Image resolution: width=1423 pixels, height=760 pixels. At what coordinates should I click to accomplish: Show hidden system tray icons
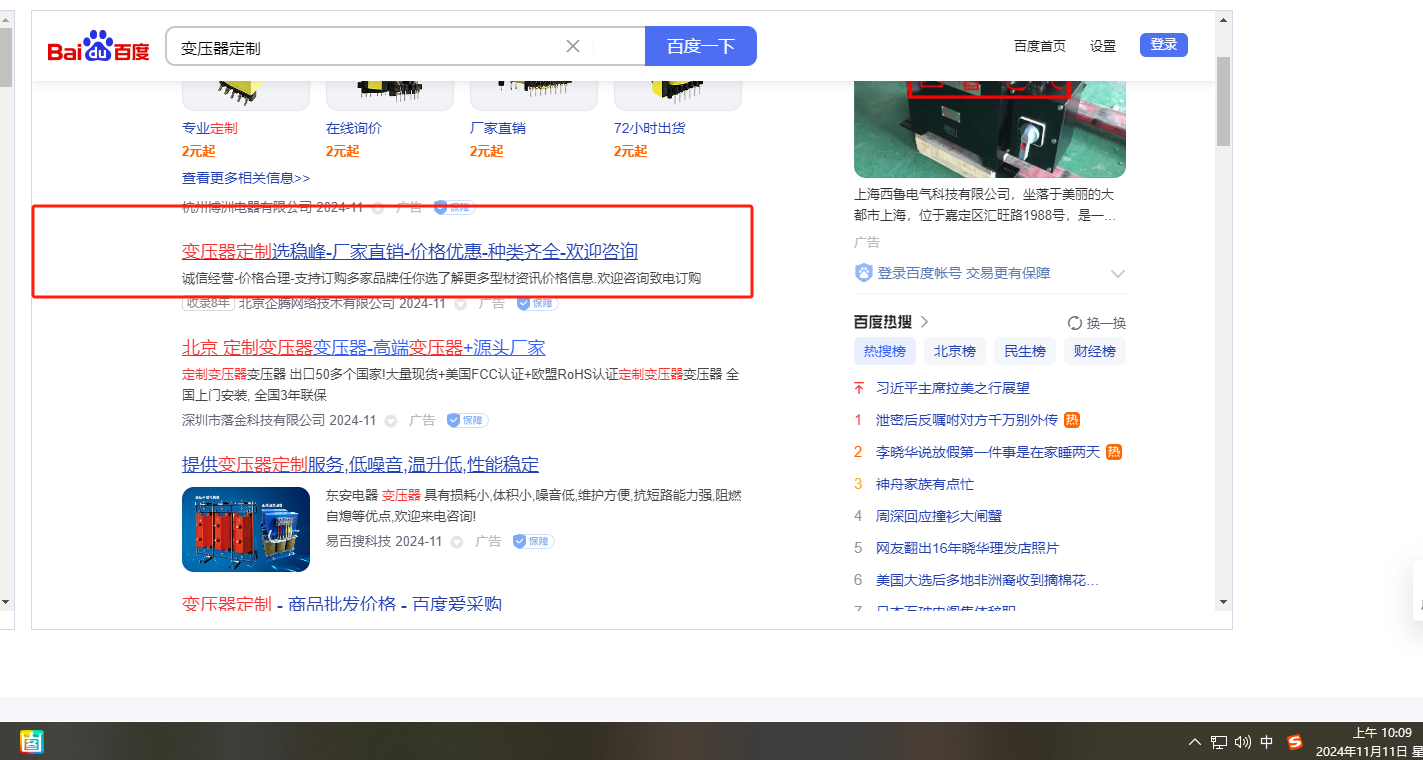pos(1195,742)
